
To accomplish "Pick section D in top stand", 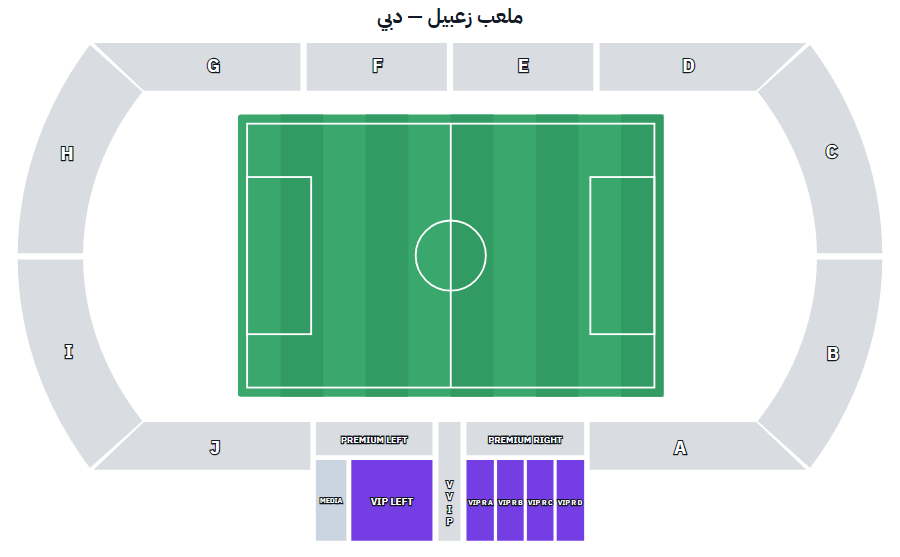I will 688,67.
